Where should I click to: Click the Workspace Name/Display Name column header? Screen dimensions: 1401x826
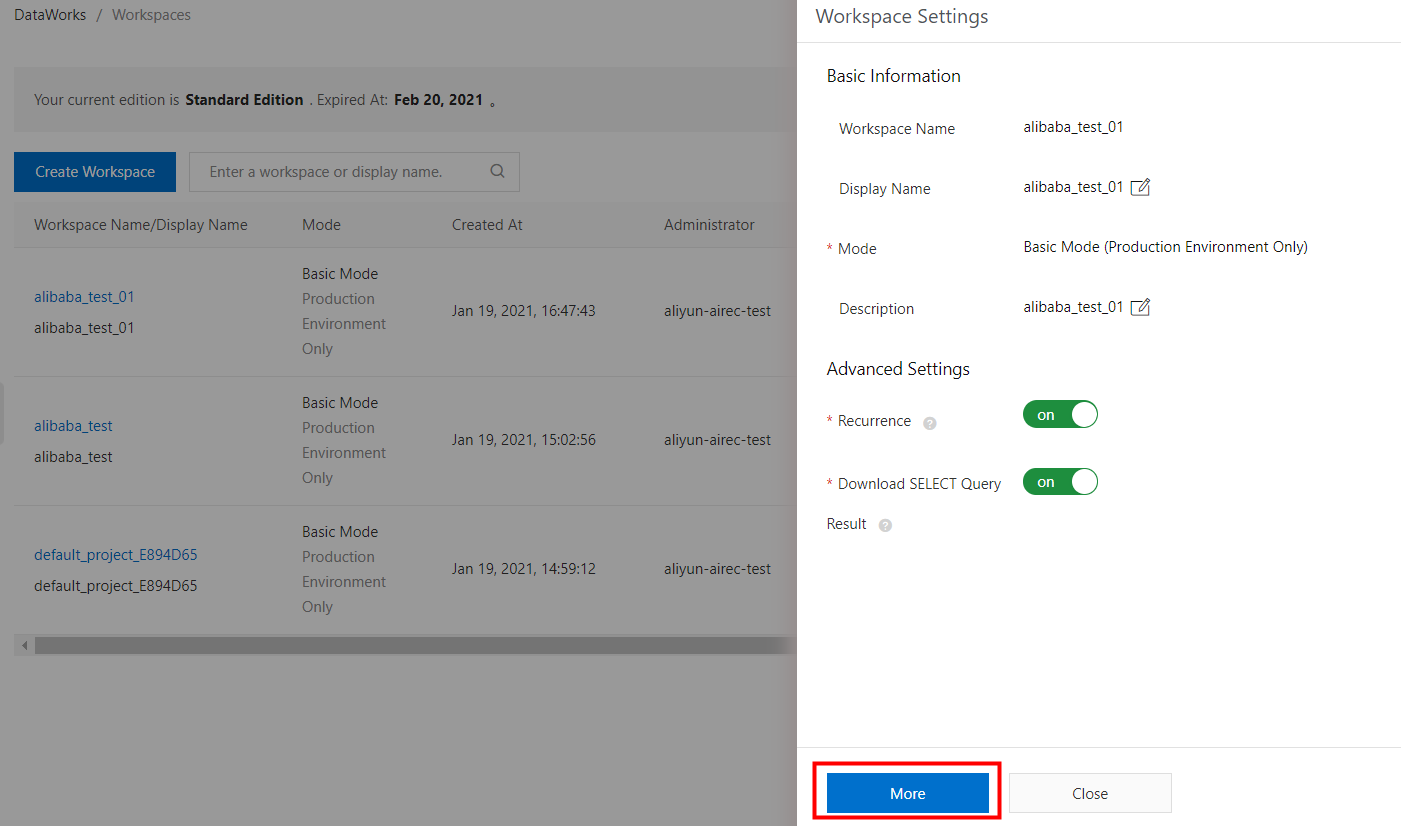pos(141,225)
